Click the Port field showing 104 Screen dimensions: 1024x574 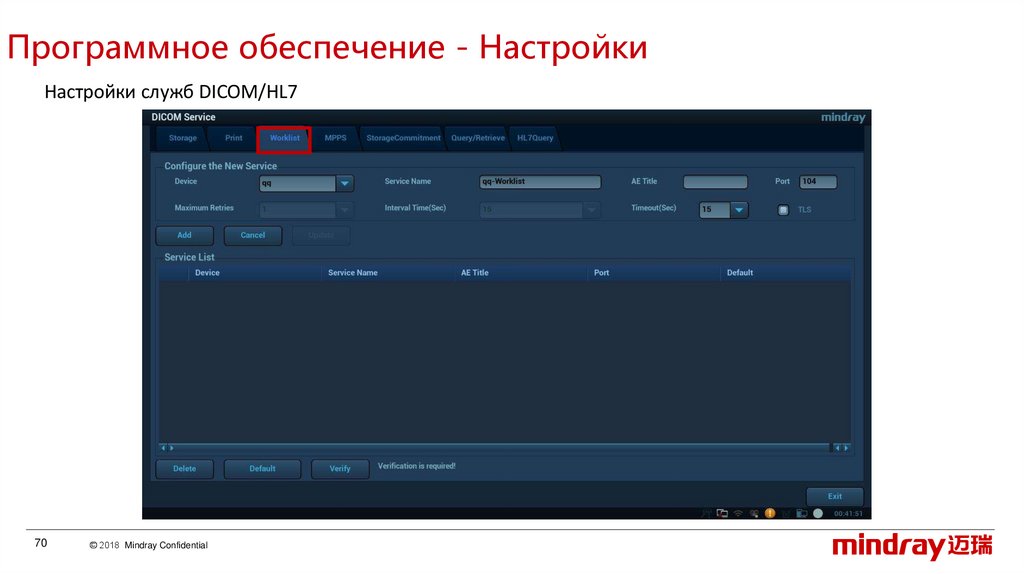818,182
